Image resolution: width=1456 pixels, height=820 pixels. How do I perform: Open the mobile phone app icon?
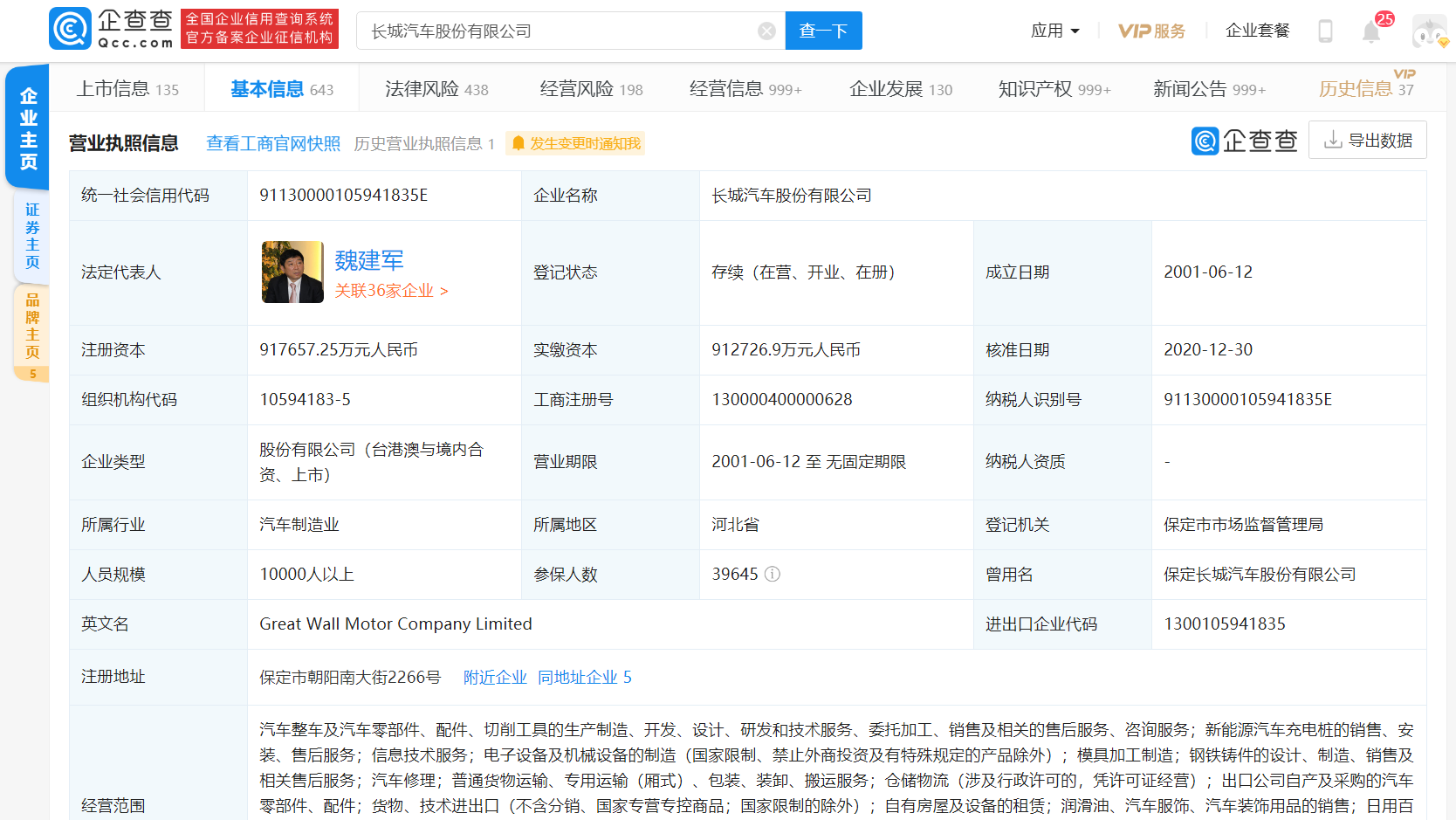point(1325,31)
